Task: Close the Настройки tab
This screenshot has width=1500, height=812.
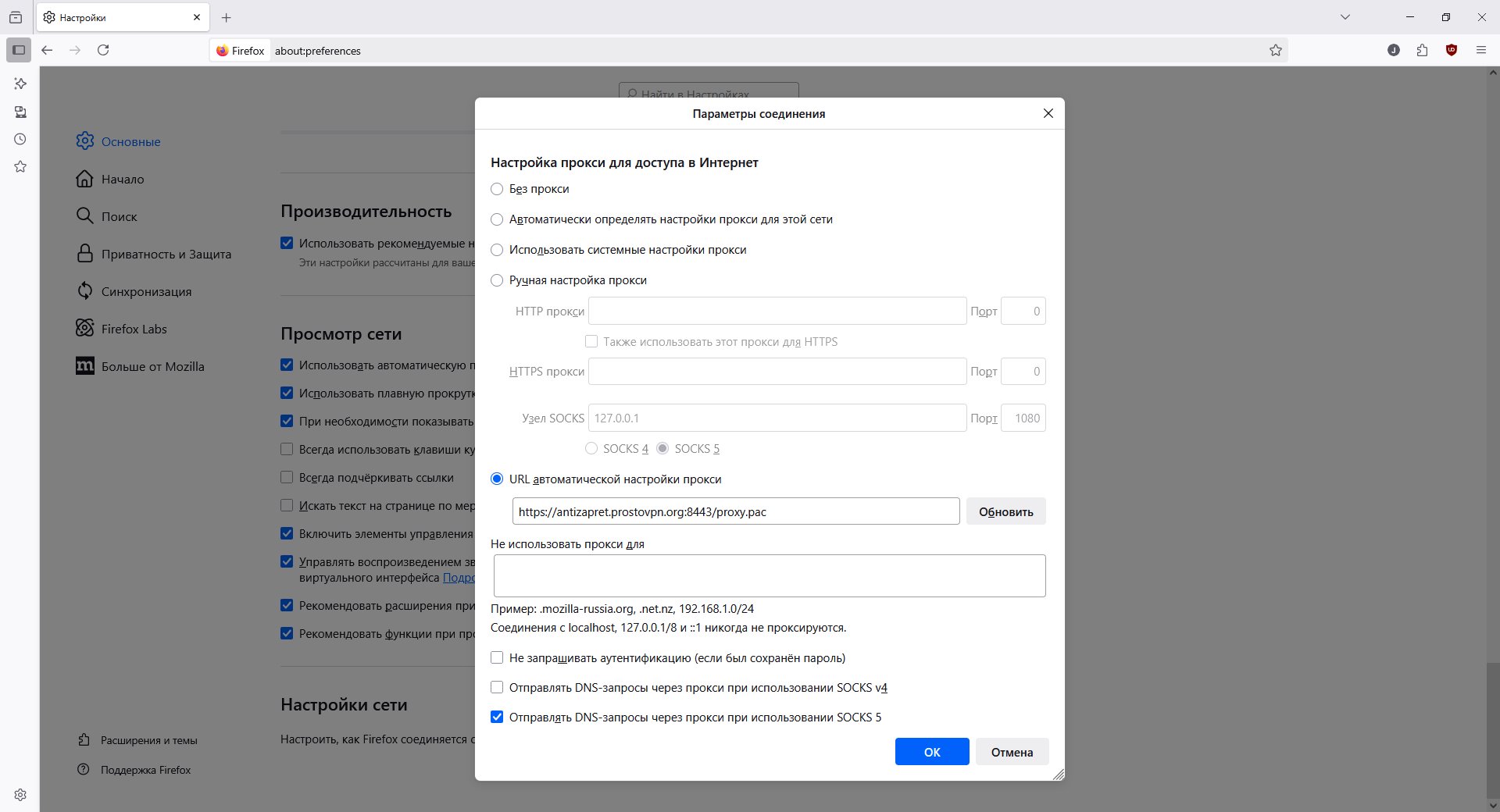Action: click(196, 17)
